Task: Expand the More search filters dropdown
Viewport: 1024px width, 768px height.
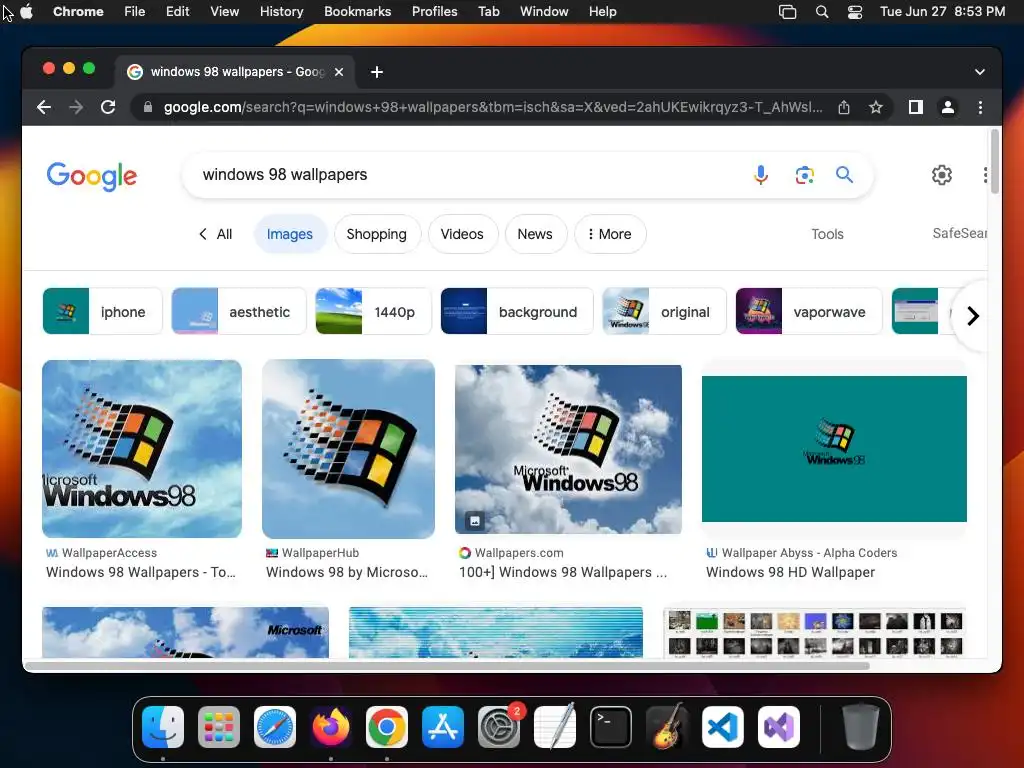Action: [610, 234]
